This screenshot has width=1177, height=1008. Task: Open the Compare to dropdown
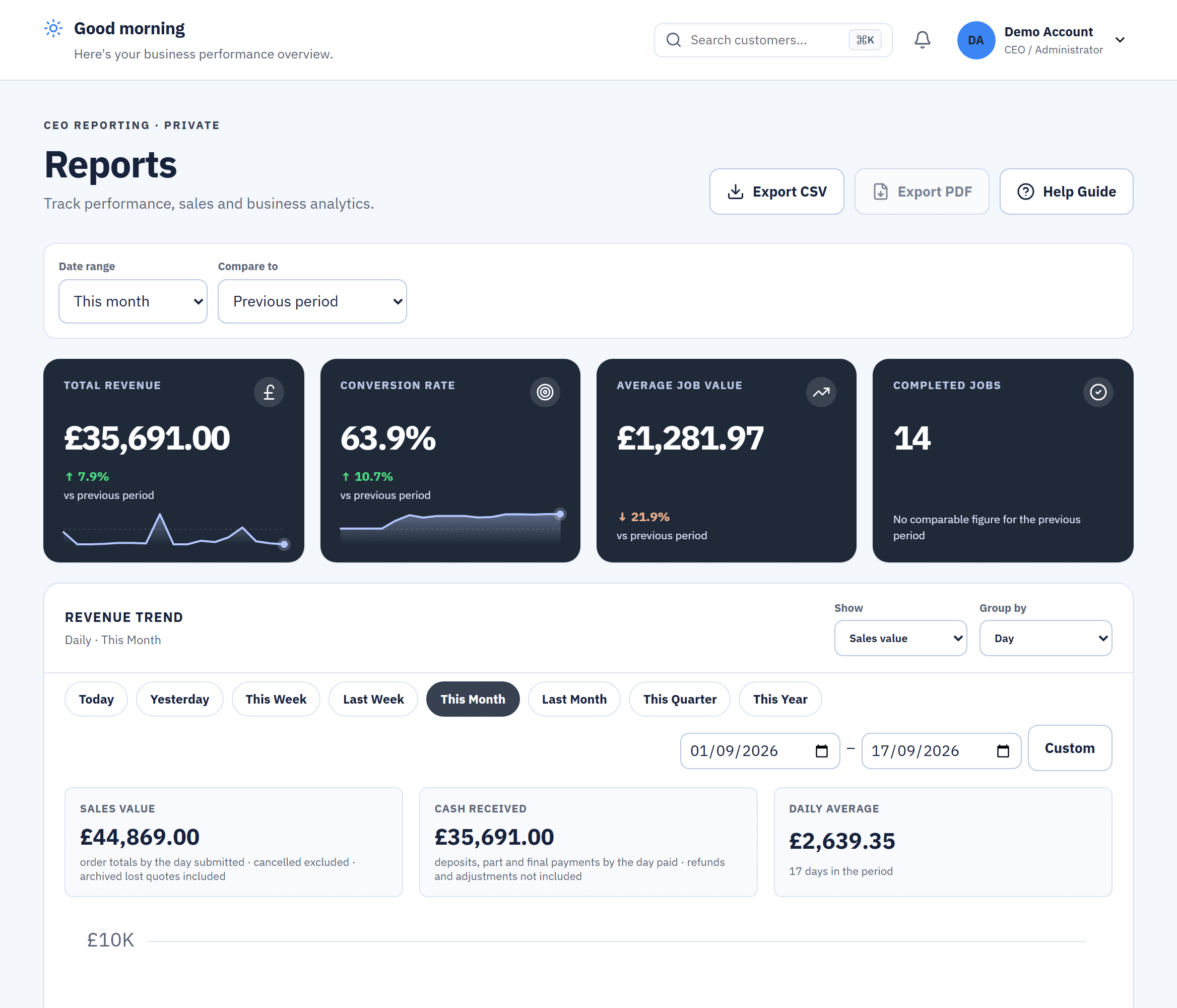pyautogui.click(x=312, y=301)
